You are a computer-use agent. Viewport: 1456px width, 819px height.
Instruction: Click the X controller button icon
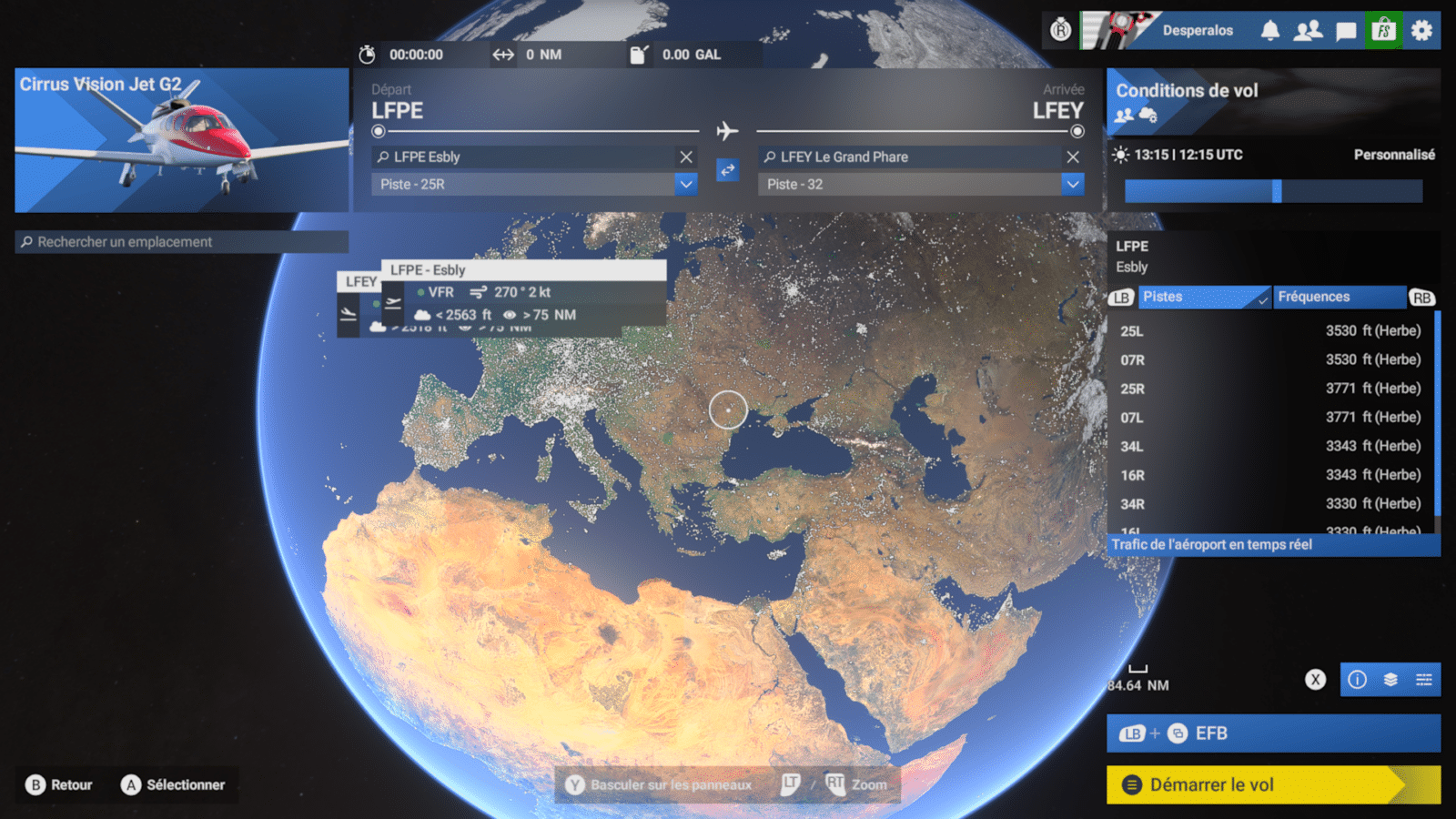click(1315, 679)
